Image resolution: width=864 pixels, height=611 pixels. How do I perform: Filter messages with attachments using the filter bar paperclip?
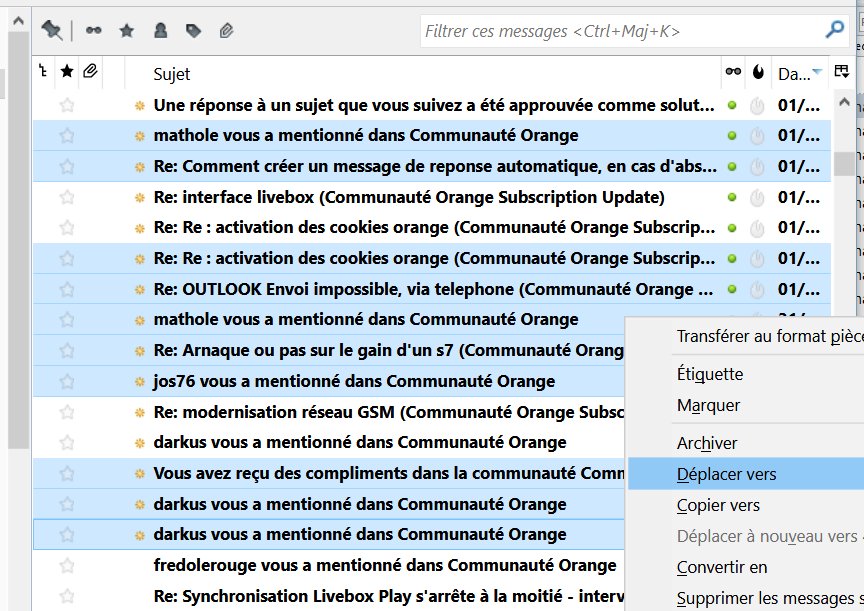(227, 31)
